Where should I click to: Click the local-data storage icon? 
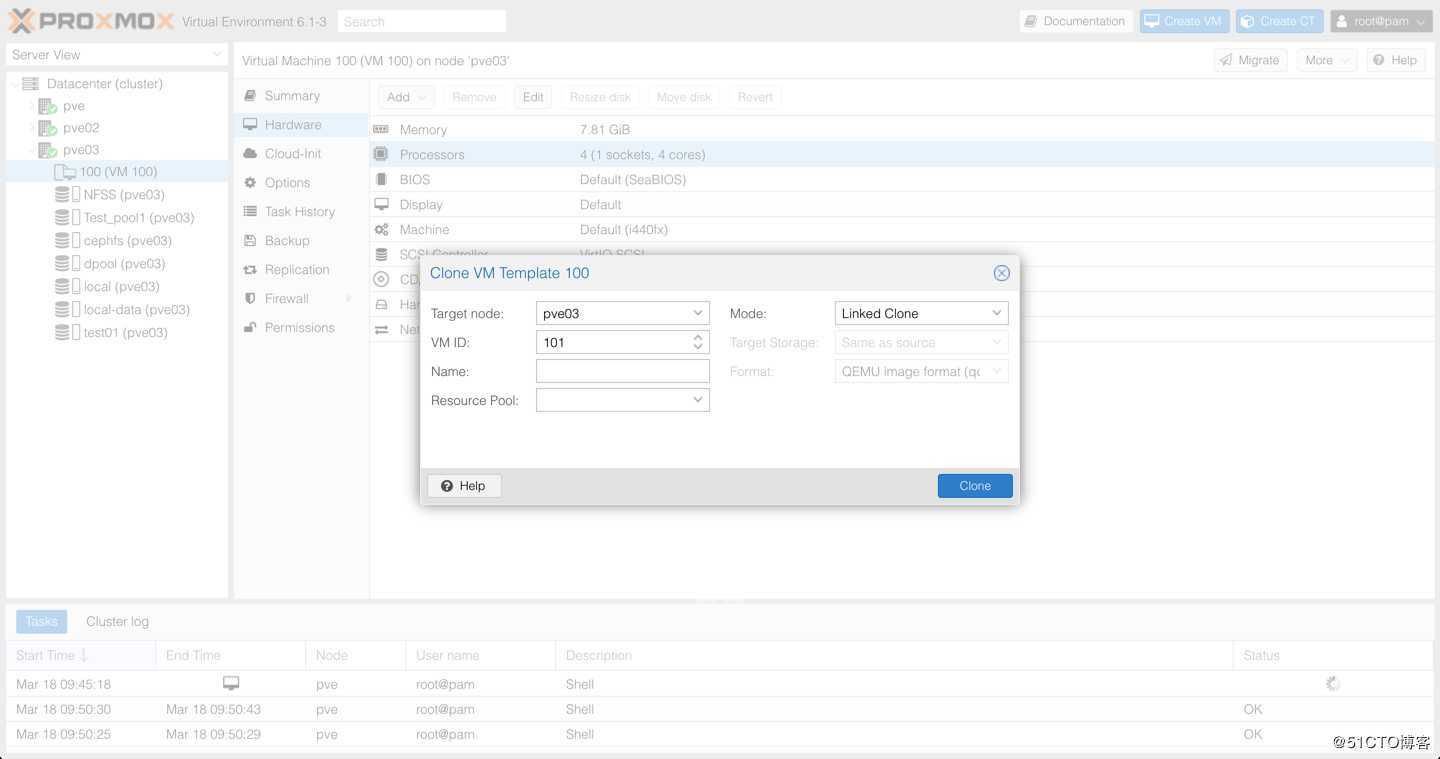(x=67, y=310)
